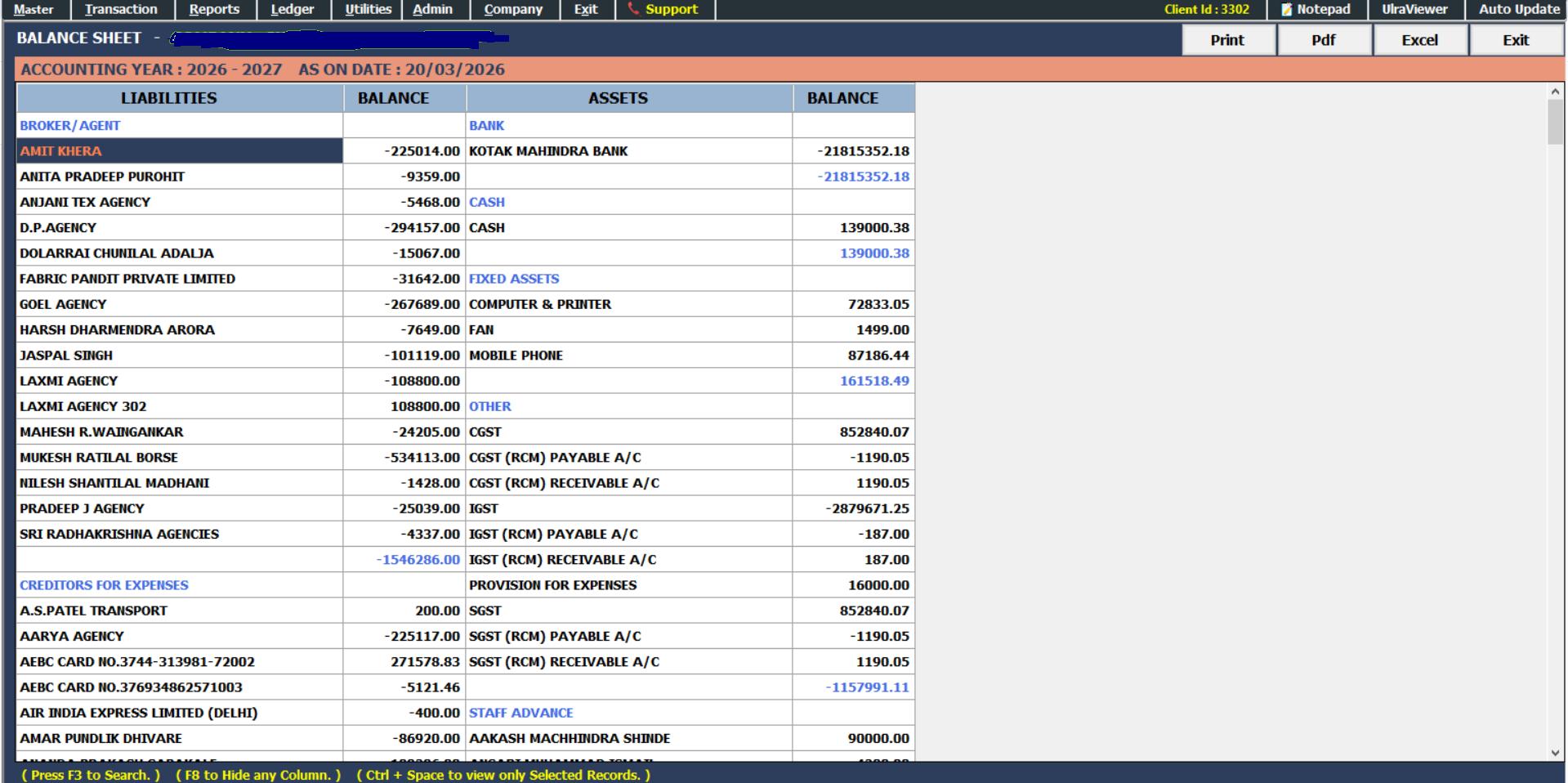Open the Utilities menu
The width and height of the screenshot is (1568, 783).
[368, 10]
